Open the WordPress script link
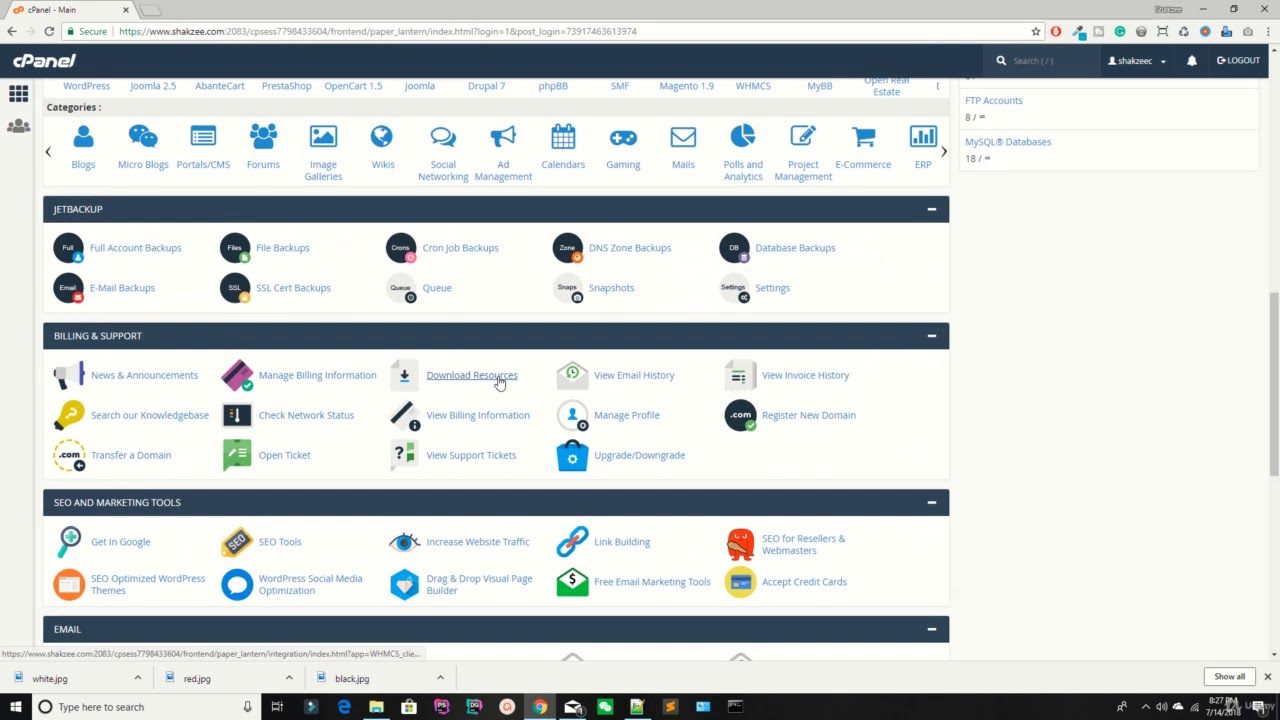The image size is (1280, 720). [x=87, y=86]
